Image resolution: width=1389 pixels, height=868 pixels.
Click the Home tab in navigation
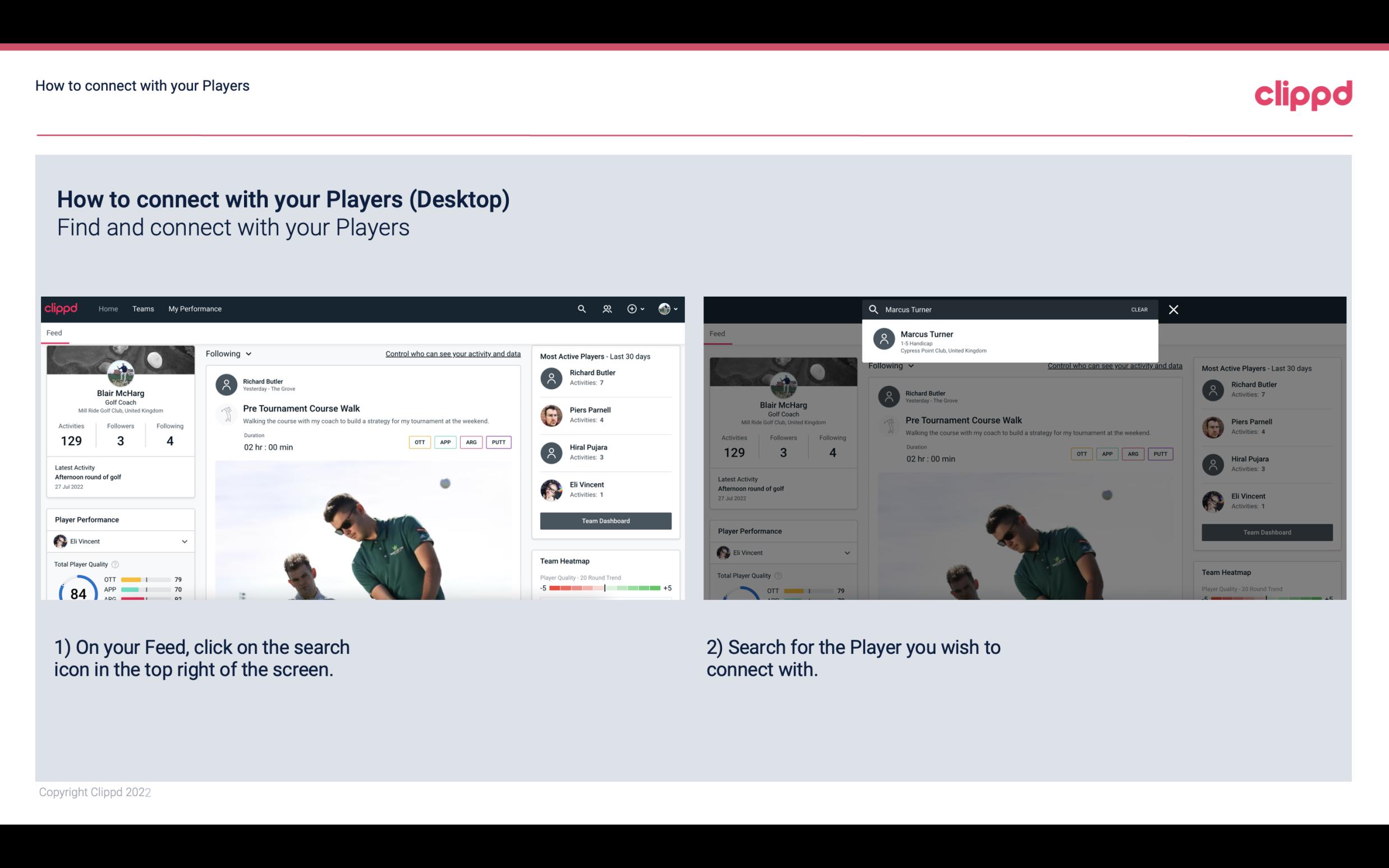(x=107, y=308)
